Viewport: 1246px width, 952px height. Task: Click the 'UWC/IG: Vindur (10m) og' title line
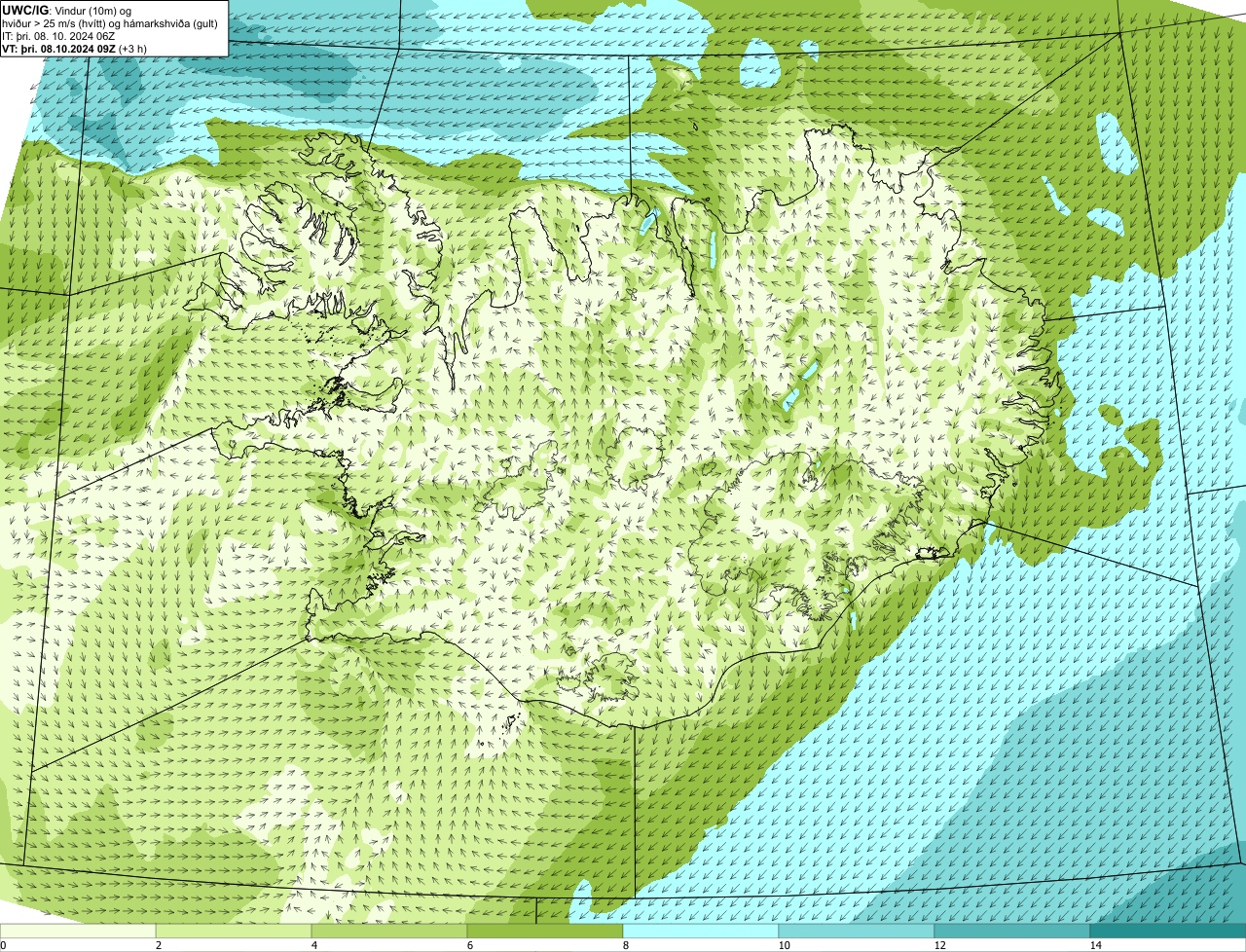point(67,10)
